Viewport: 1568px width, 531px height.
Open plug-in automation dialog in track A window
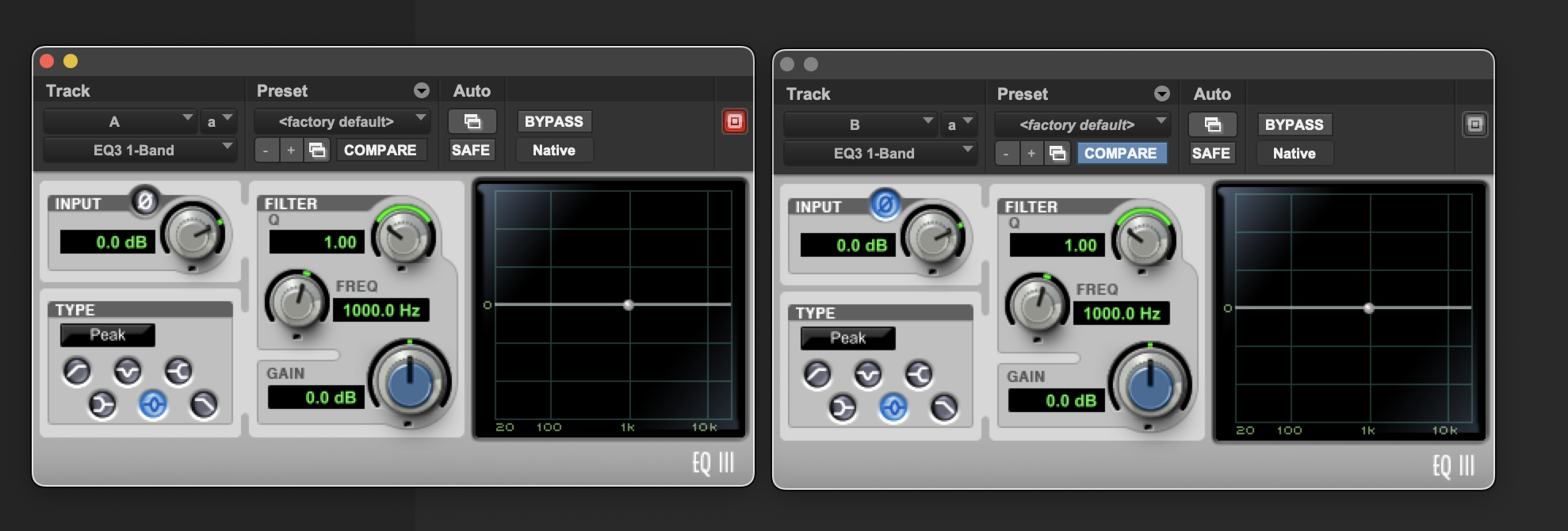472,121
